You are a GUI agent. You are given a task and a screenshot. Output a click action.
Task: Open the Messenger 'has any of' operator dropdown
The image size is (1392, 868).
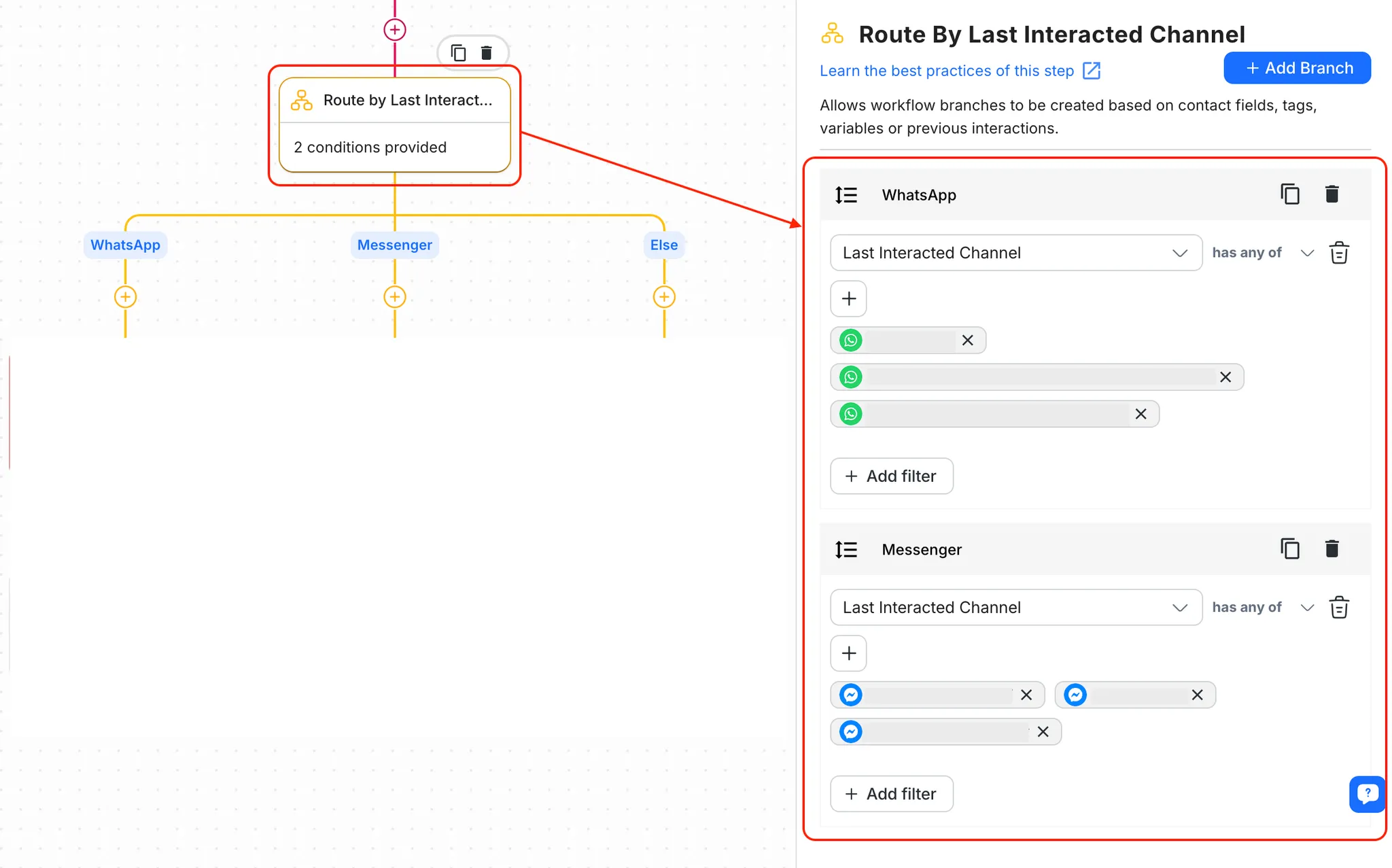pyautogui.click(x=1262, y=607)
